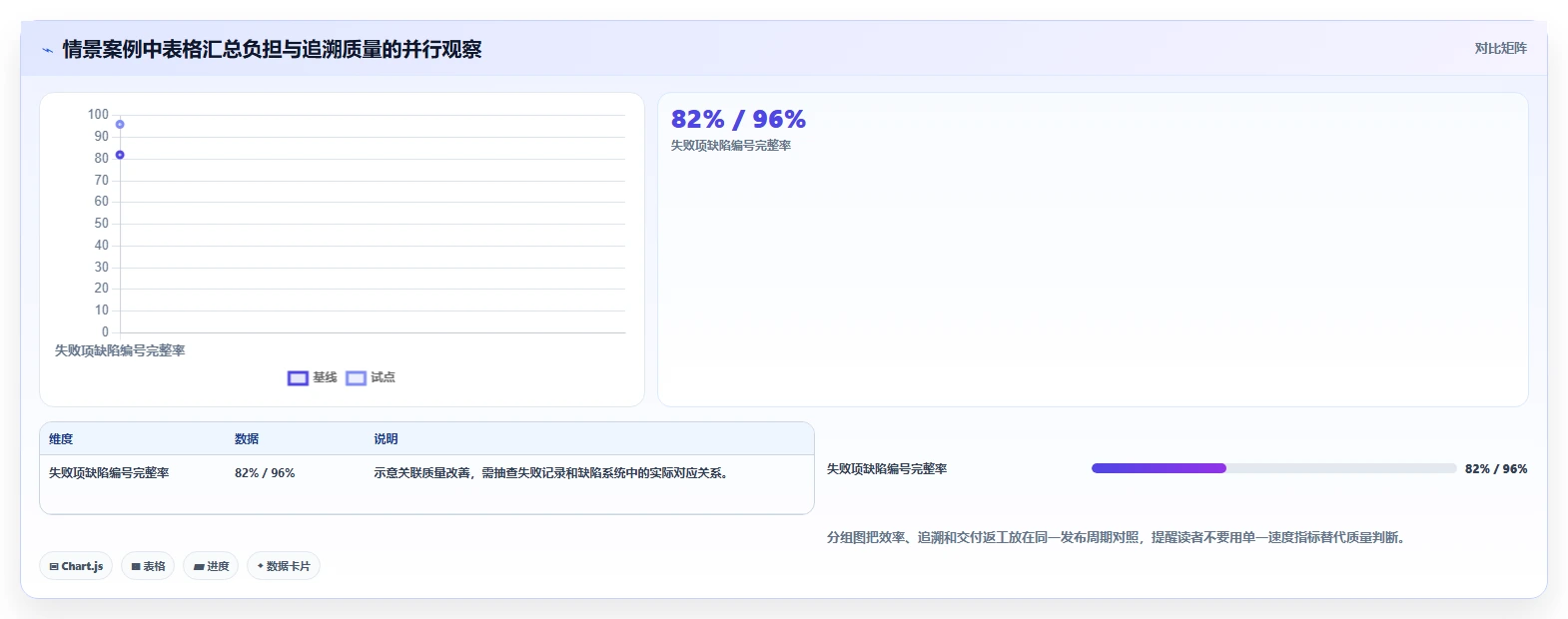Click the y-axis tick label 50
Image resolution: width=1568 pixels, height=619 pixels.
102,224
